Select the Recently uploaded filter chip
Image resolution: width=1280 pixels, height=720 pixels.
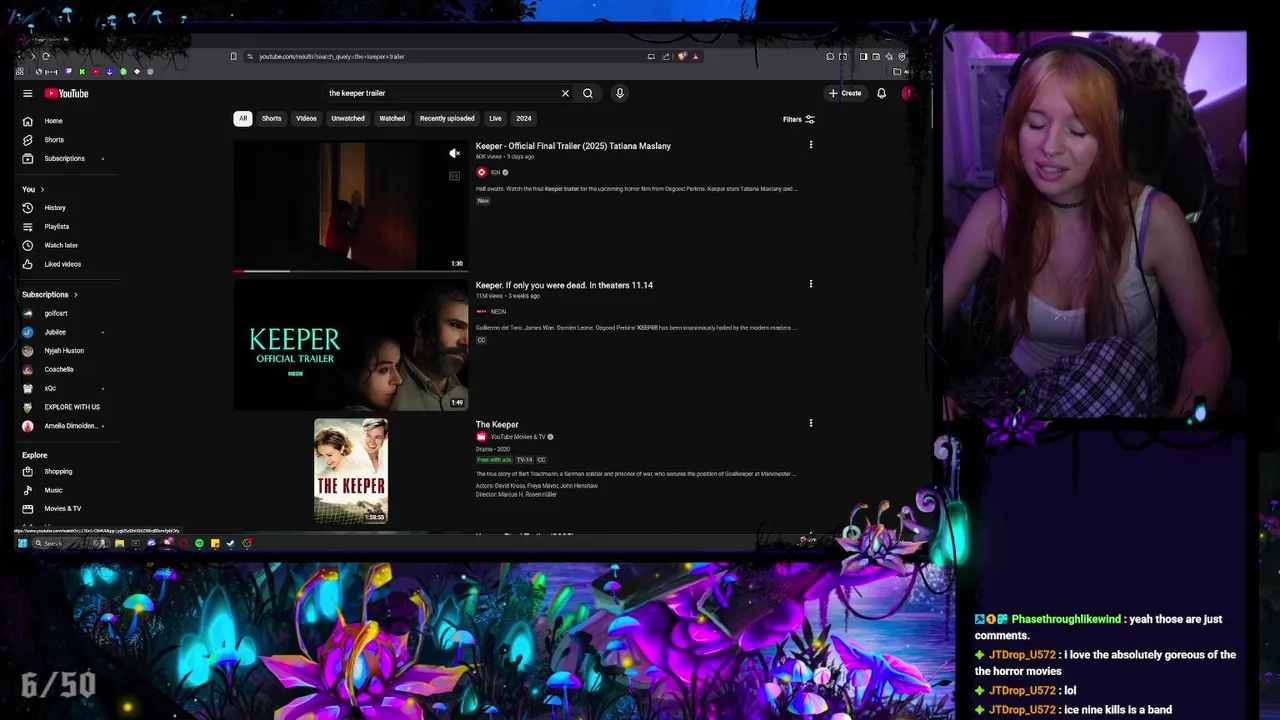pos(447,118)
